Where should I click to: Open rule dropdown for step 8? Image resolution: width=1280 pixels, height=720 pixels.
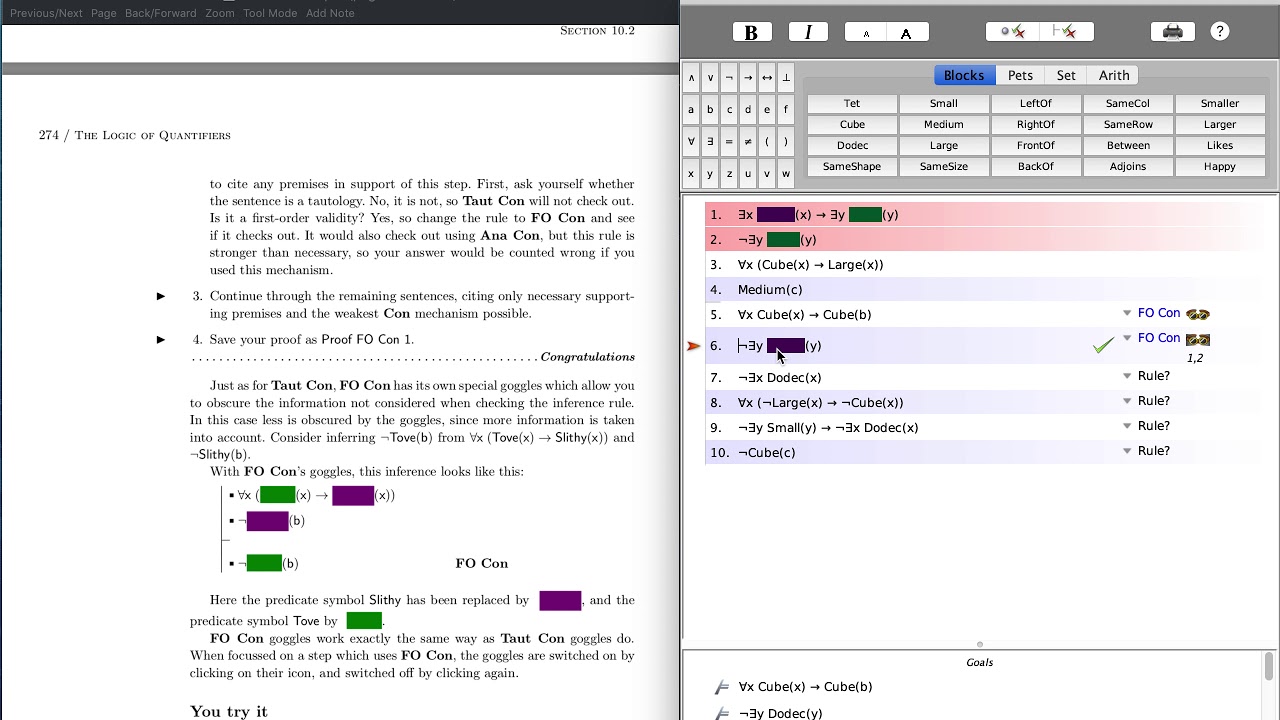click(1127, 402)
